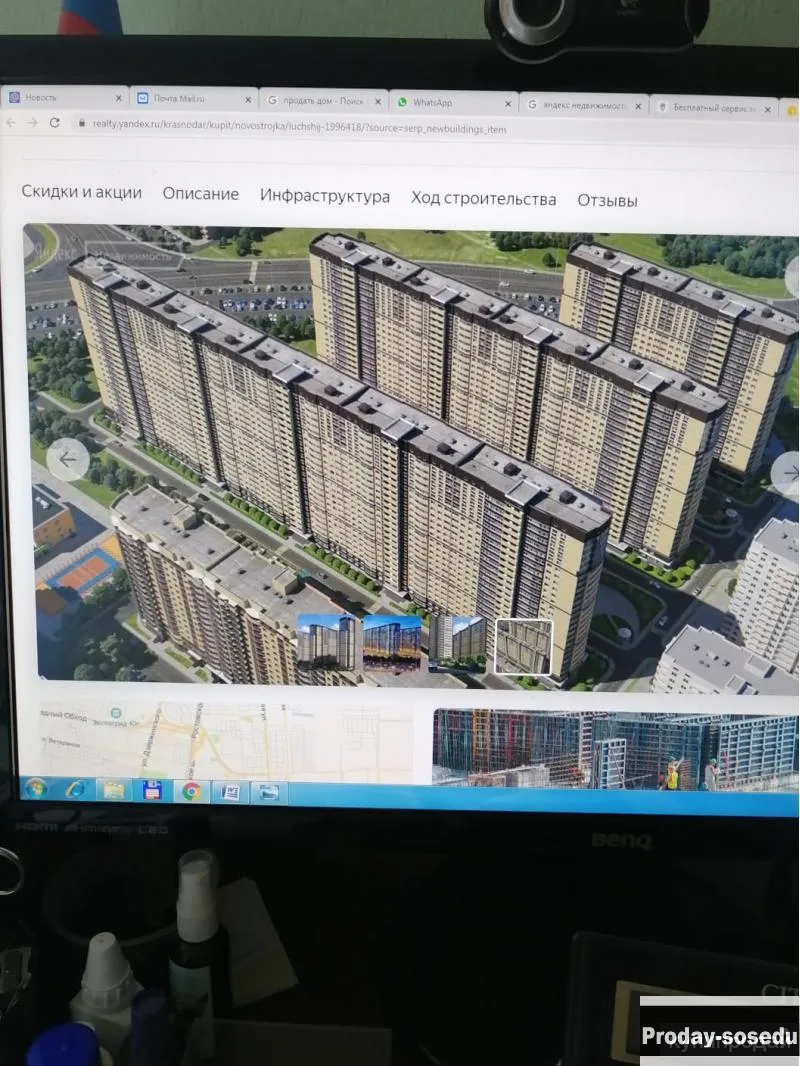Reload the realty.yandex.ru page
This screenshot has width=800, height=1066.
[x=55, y=122]
